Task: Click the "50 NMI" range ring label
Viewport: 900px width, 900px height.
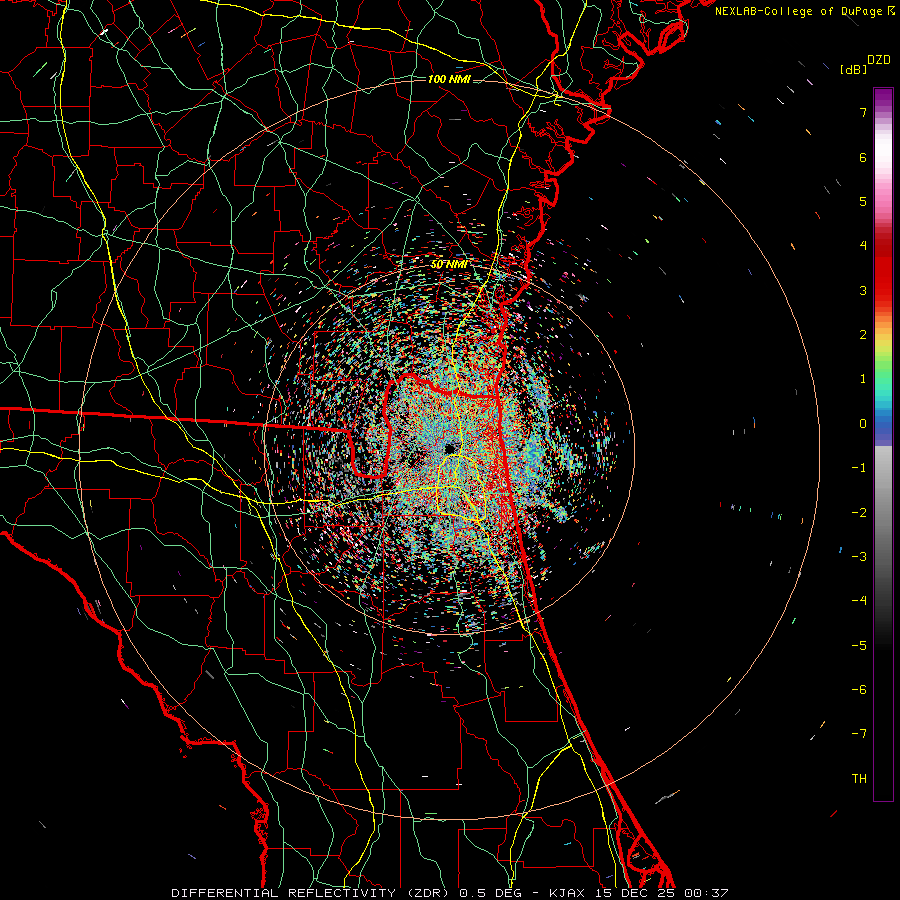Action: (449, 265)
